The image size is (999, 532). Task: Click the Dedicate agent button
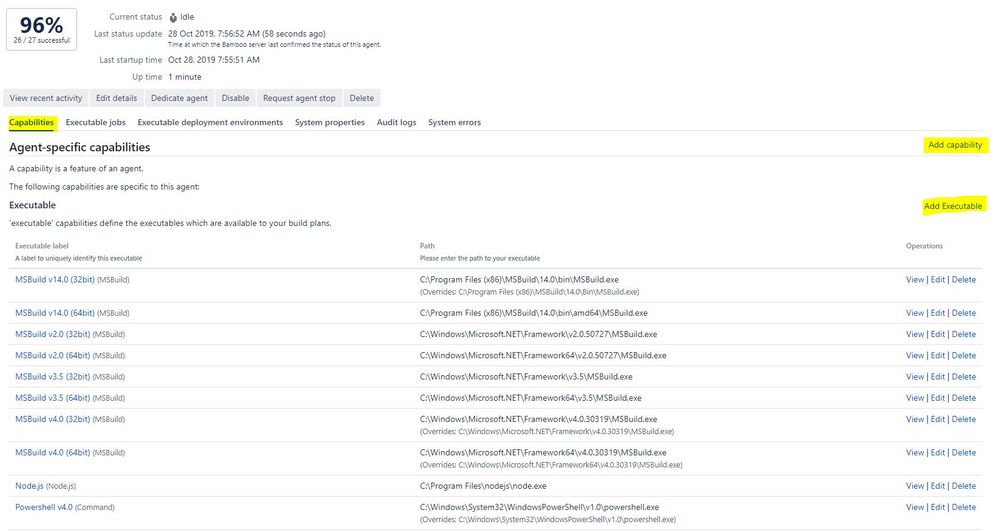[179, 98]
